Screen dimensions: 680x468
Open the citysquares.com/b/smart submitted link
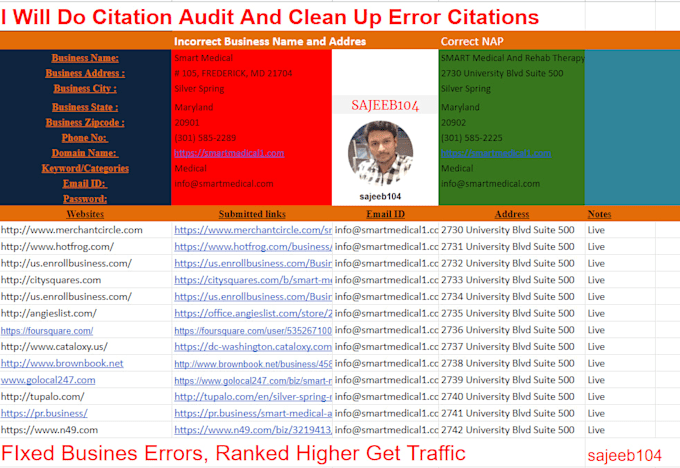253,280
